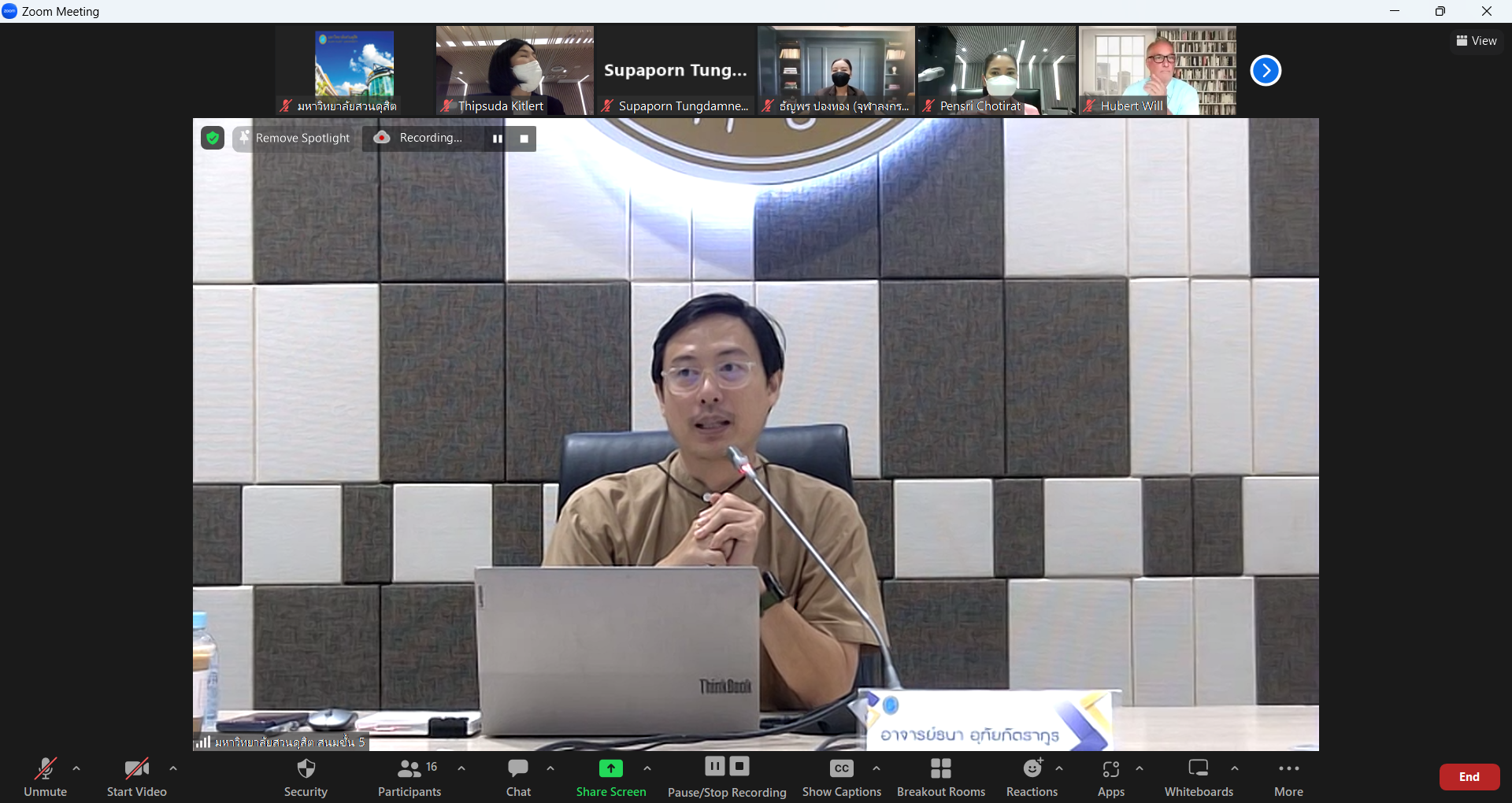
Task: Turn on camera with Start Video
Action: 137,777
